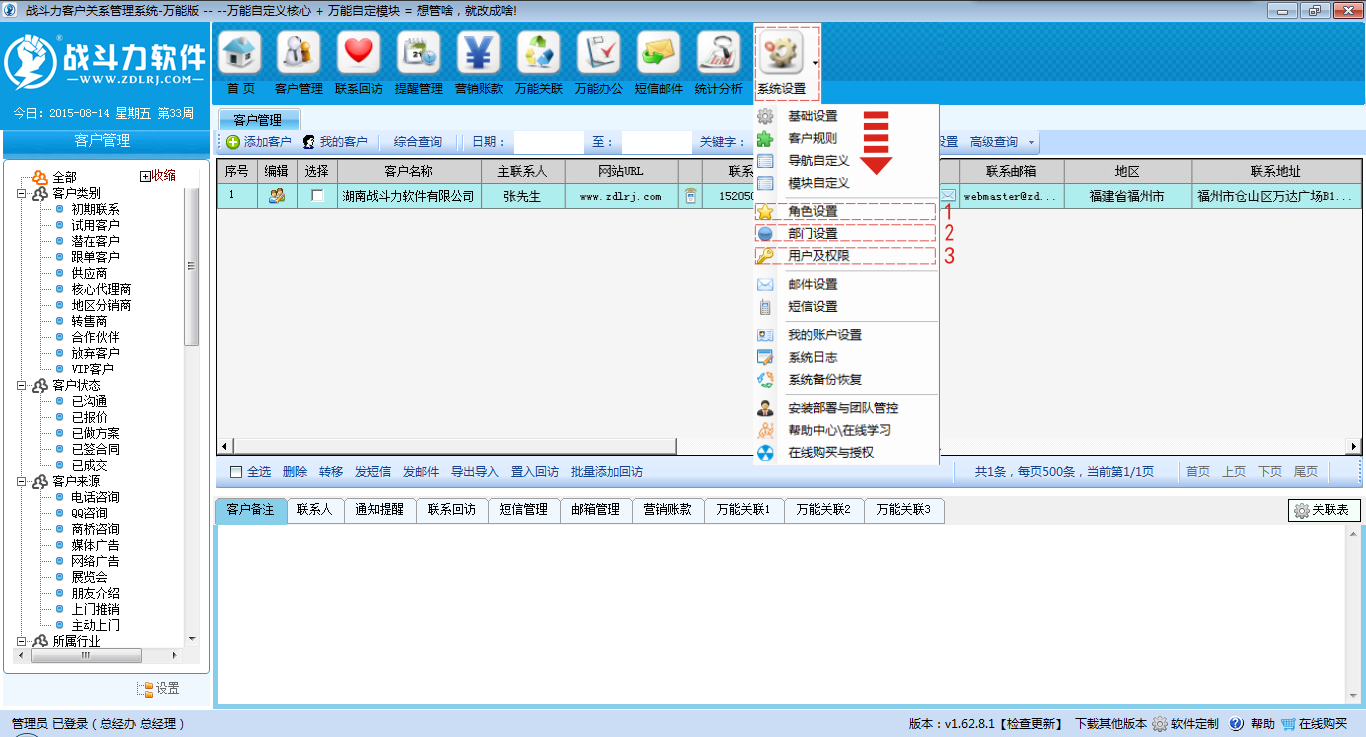Select VIP客户 in the tree
Image resolution: width=1366 pixels, height=737 pixels.
(x=92, y=369)
